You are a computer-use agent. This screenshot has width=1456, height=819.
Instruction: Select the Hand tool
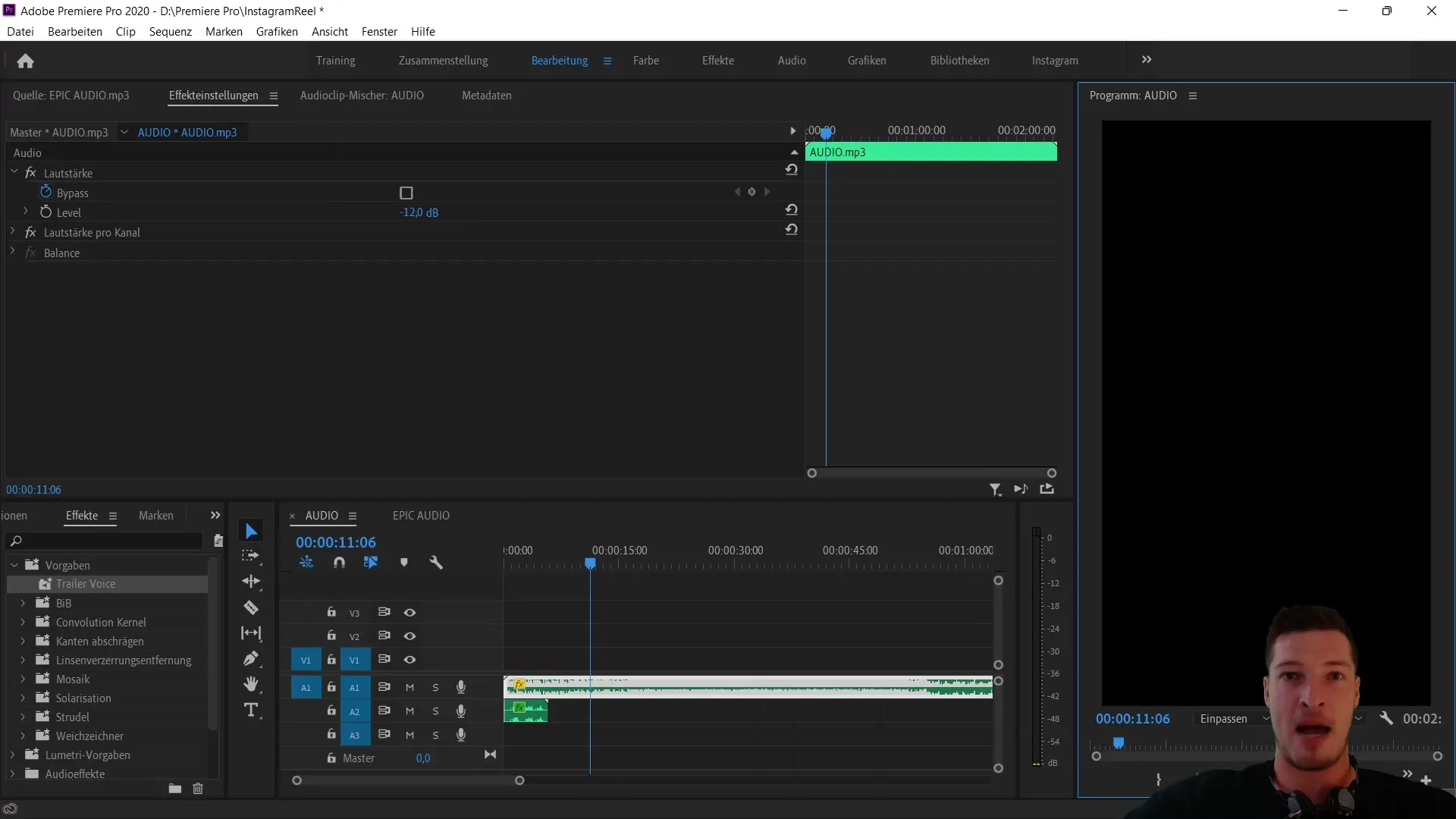251,684
